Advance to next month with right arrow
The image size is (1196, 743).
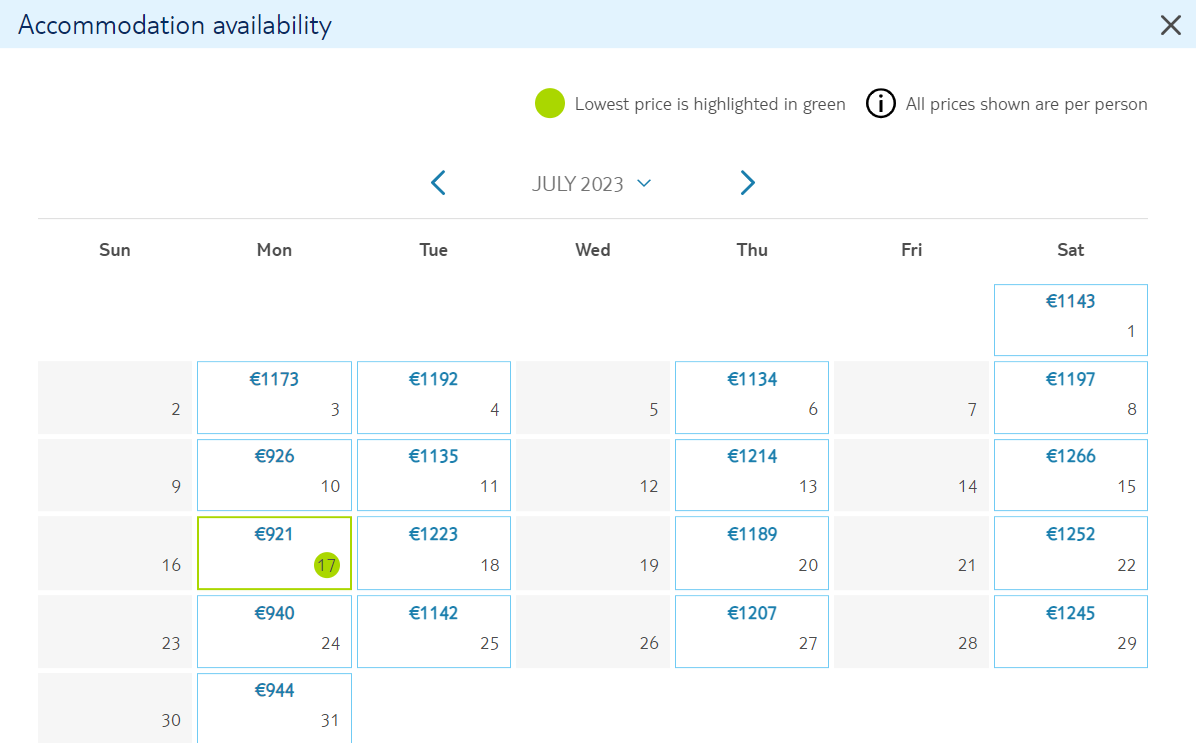[x=748, y=183]
